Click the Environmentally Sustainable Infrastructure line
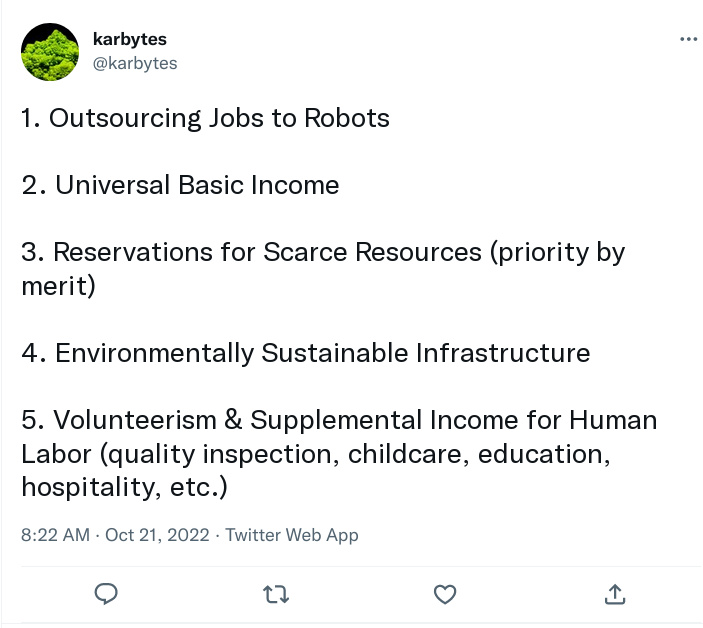The width and height of the screenshot is (703, 628). pos(306,353)
